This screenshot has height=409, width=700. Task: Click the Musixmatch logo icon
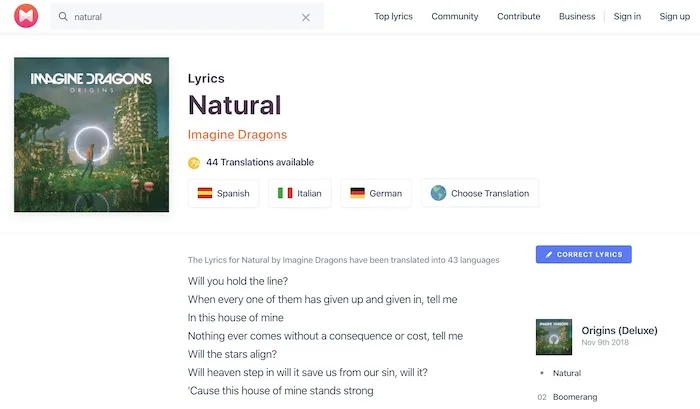pyautogui.click(x=26, y=16)
